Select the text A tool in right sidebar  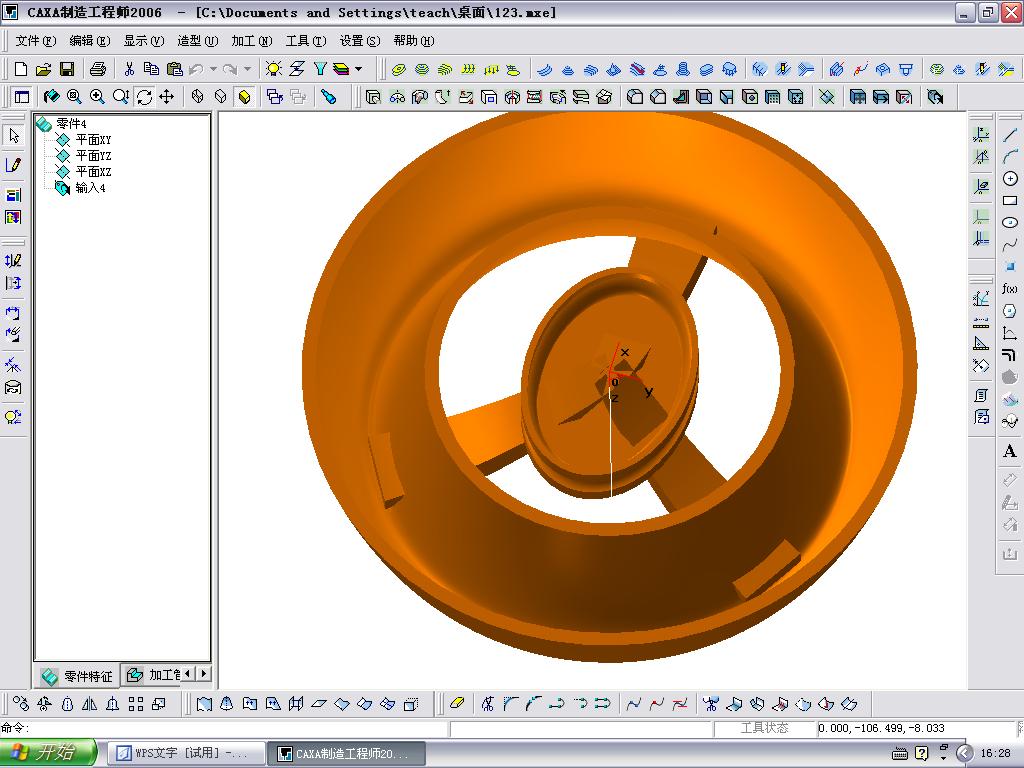(1010, 451)
